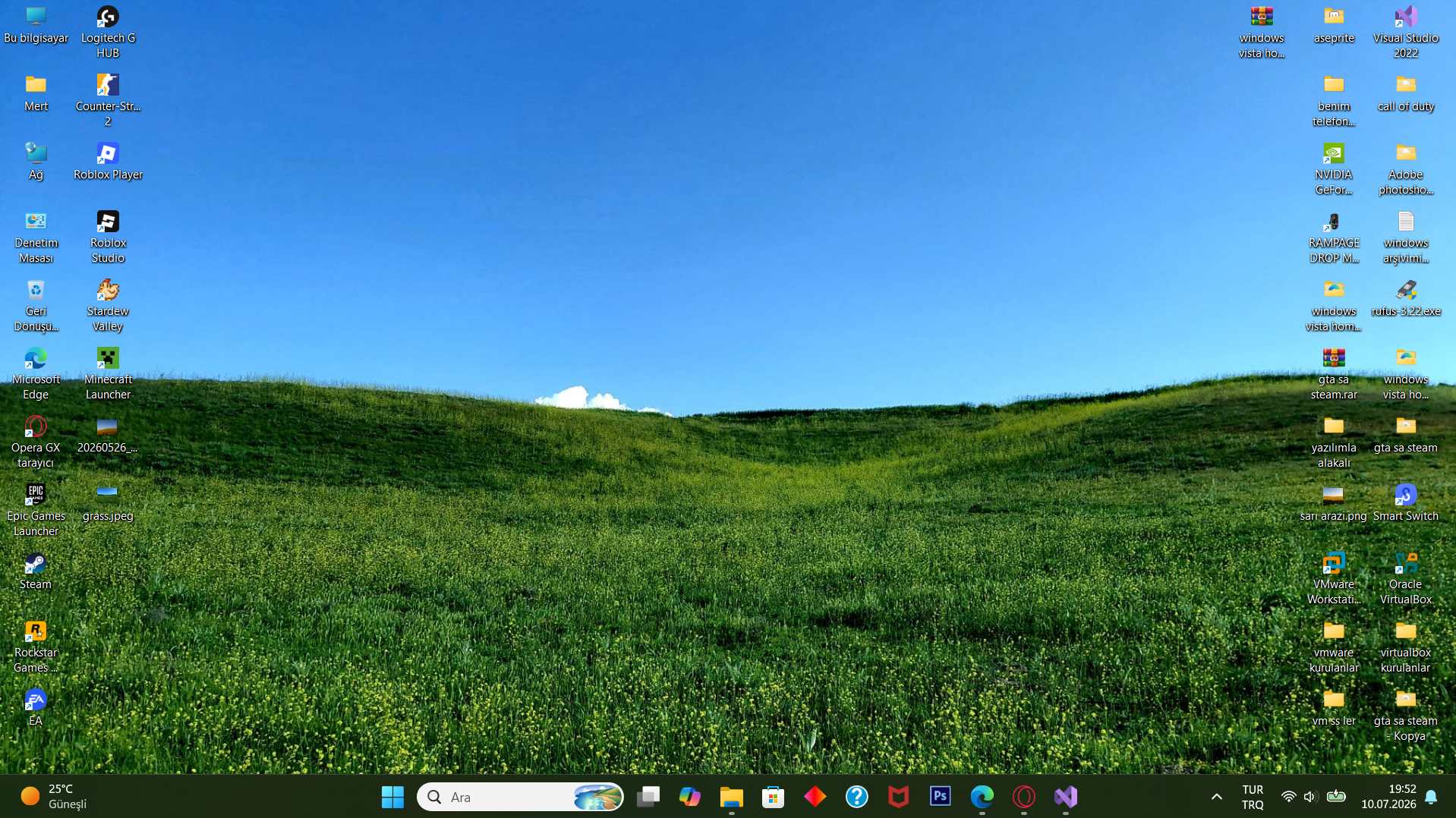Open the battery status tray icon
The image size is (1456, 818).
(x=1336, y=797)
